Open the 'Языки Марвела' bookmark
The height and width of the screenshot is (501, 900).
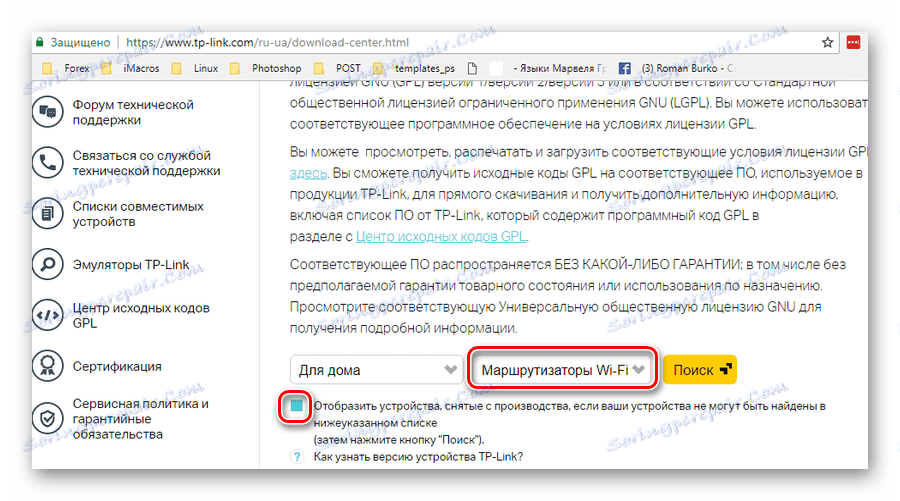point(548,68)
